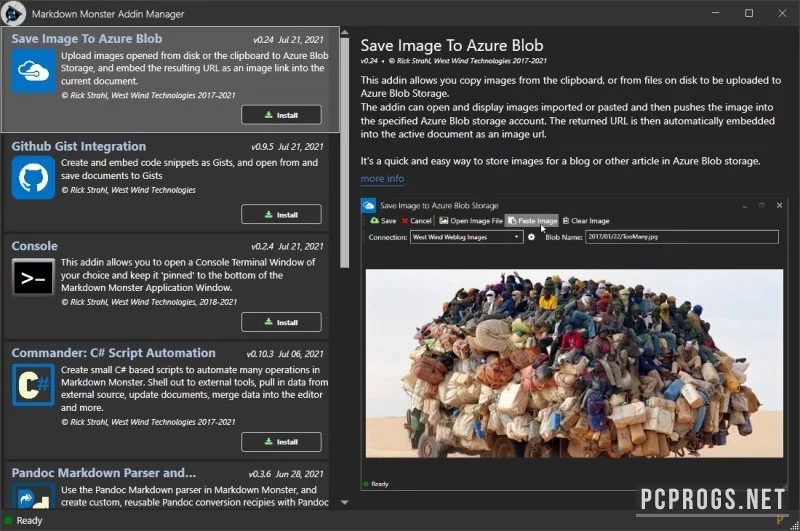Install the Save Image To Azure Blob addin

pyautogui.click(x=281, y=115)
